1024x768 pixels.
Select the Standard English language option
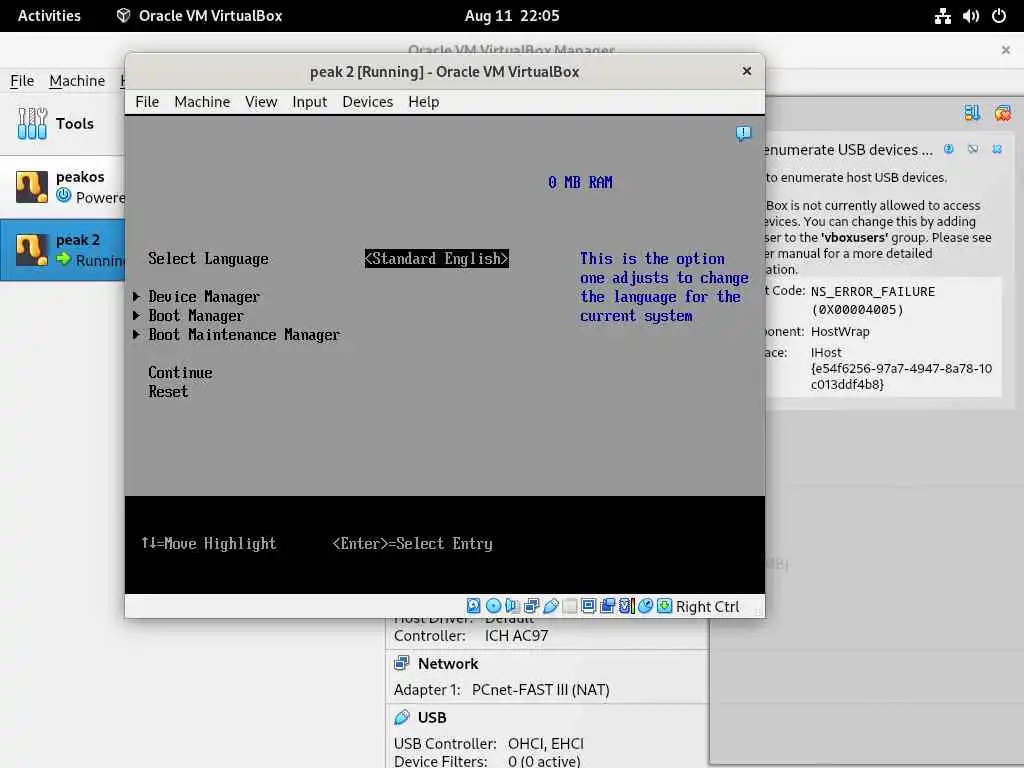(436, 259)
